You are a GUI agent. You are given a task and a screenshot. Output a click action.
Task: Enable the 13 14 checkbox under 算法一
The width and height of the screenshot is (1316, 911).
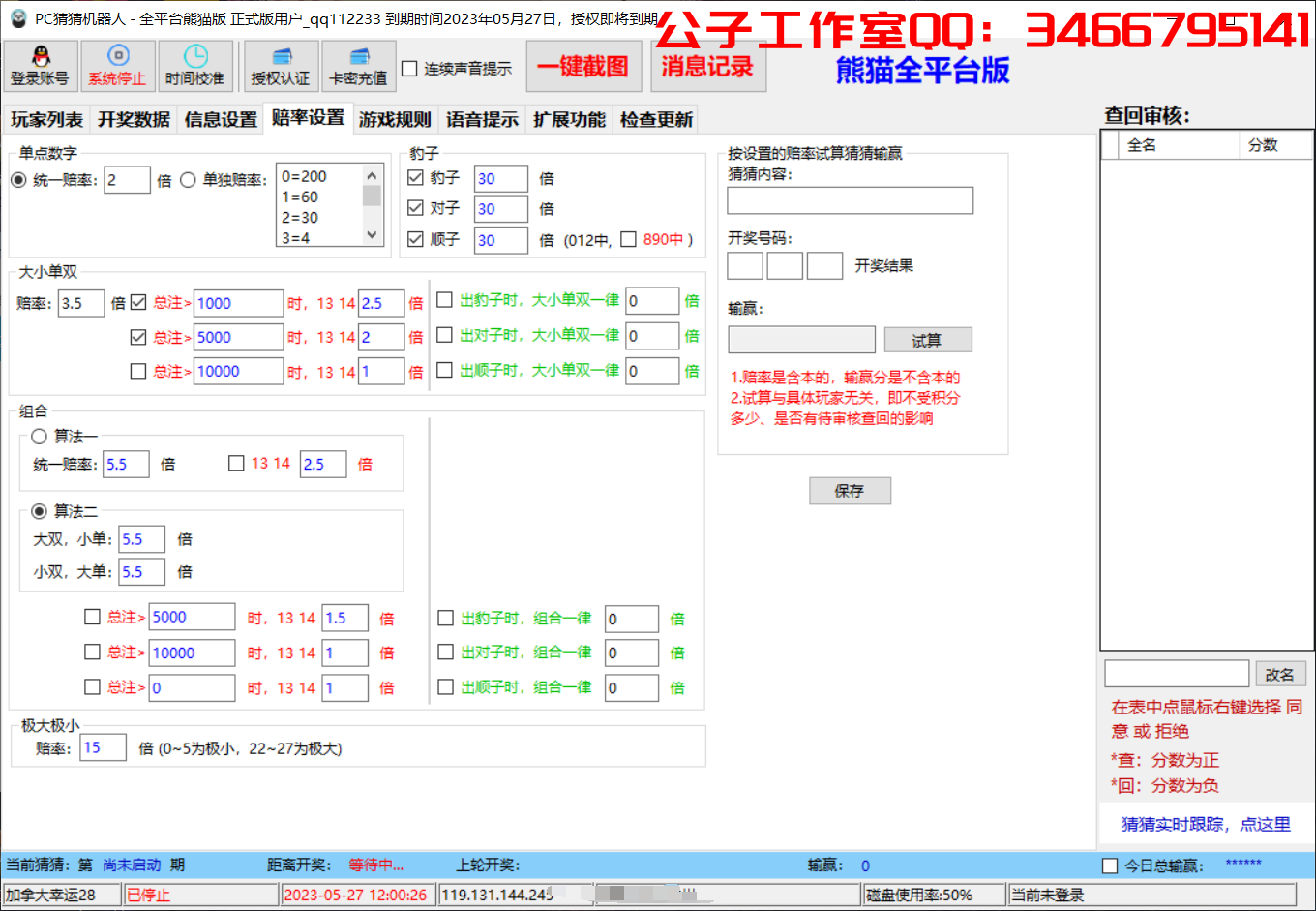236,464
